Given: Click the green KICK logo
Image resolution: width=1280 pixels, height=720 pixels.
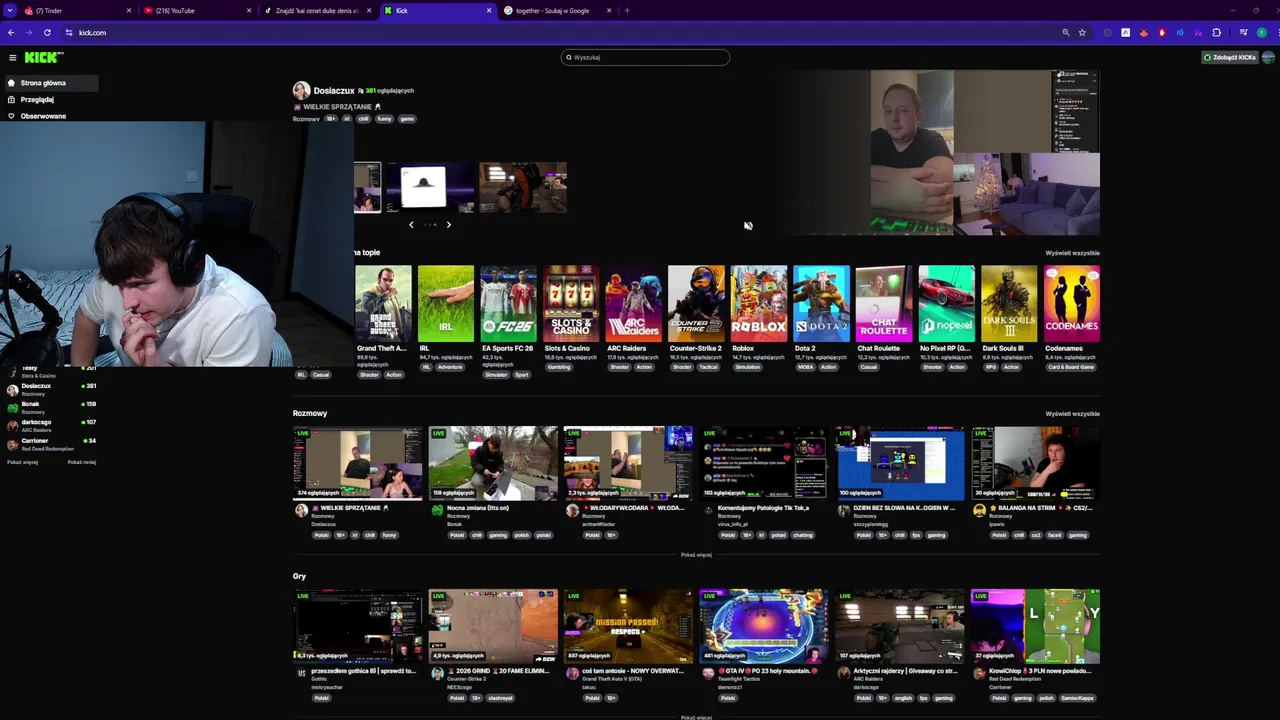Looking at the screenshot, I should [44, 58].
